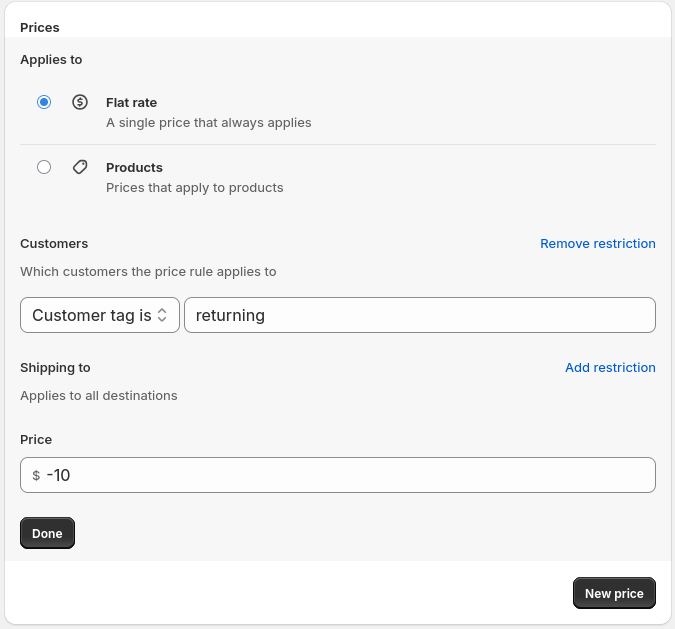Click into the Price amount field
This screenshot has height=629, width=675.
tap(345, 475)
